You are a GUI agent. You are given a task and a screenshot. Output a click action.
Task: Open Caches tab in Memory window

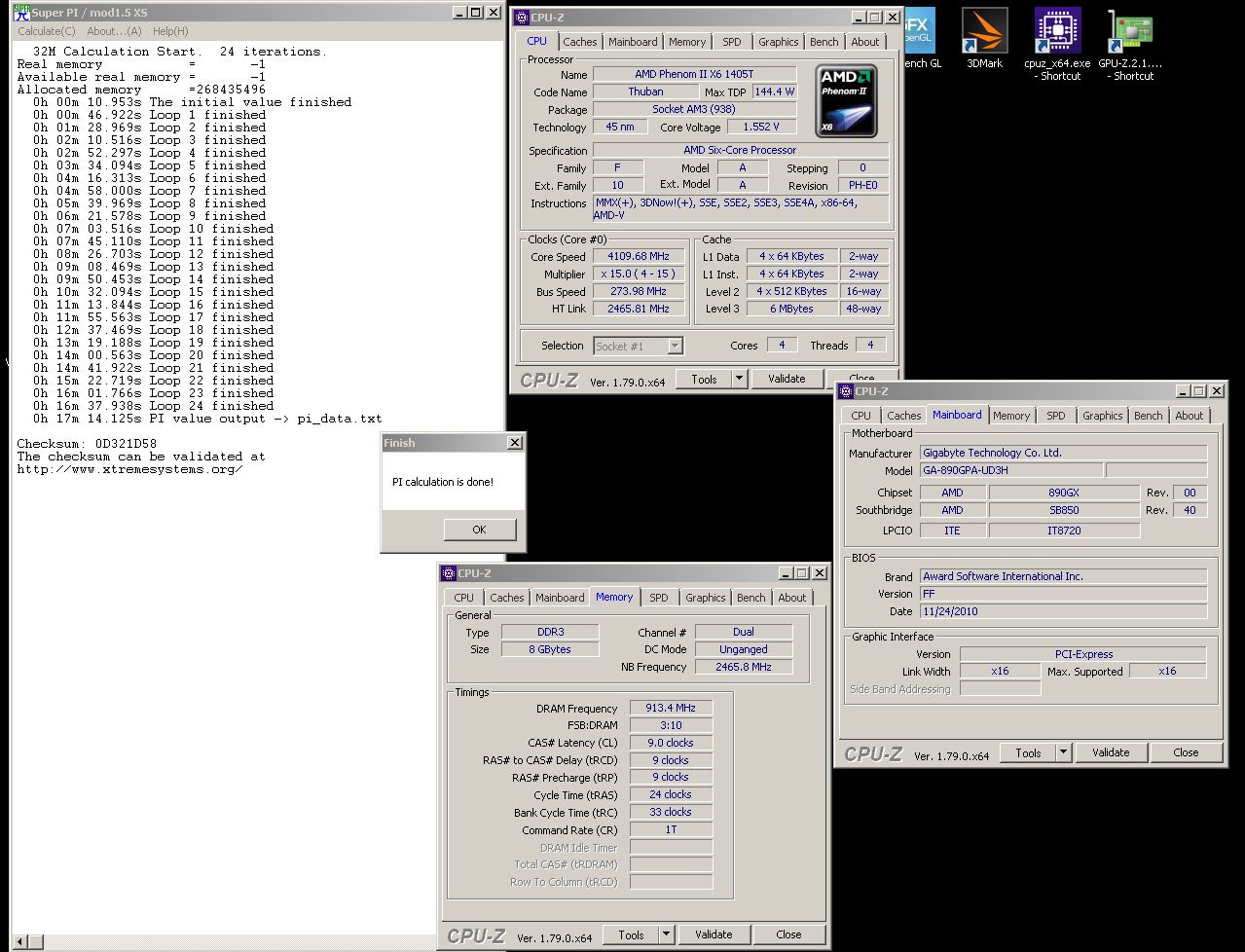coord(507,598)
